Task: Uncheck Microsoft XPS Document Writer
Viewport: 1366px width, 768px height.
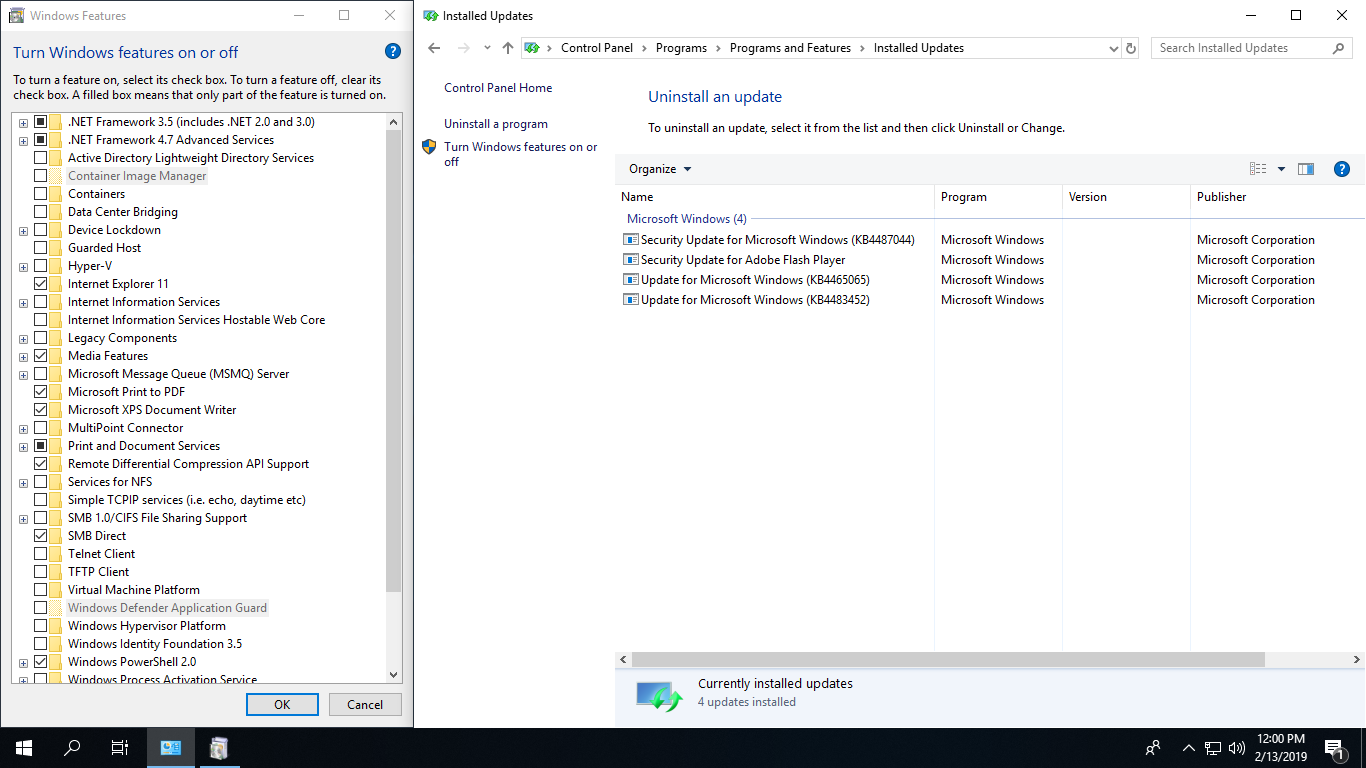Action: pyautogui.click(x=41, y=410)
